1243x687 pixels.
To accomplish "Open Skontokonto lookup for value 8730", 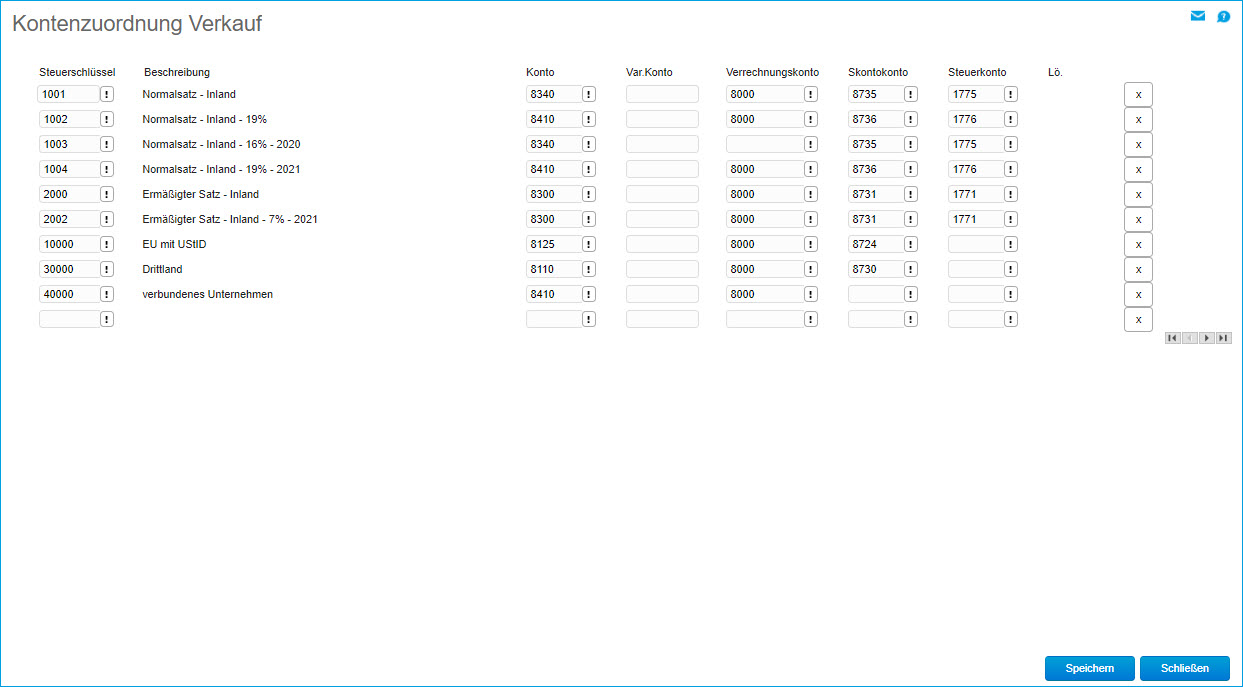I will click(x=911, y=269).
